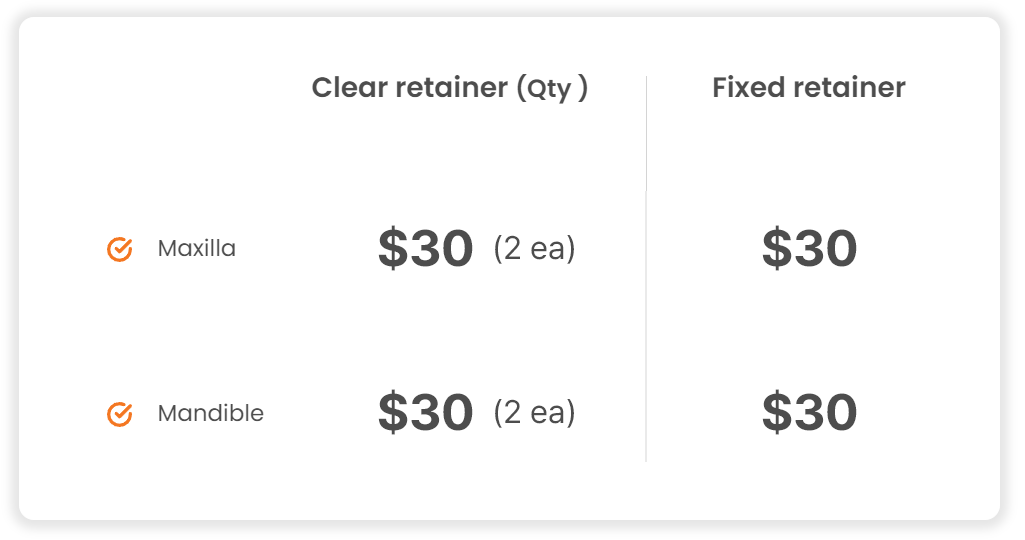The height and width of the screenshot is (540, 1025).
Task: Click the Clear retainer (Qty) heading
Action: coord(450,88)
